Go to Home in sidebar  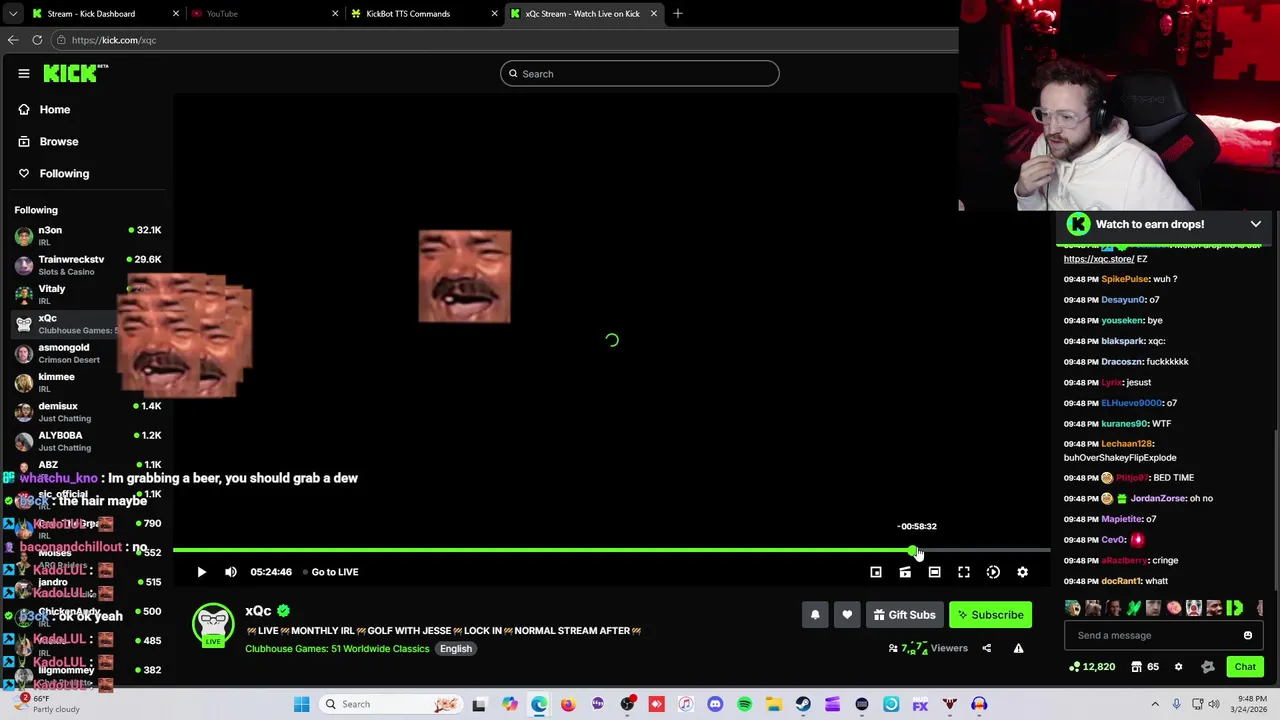44,109
